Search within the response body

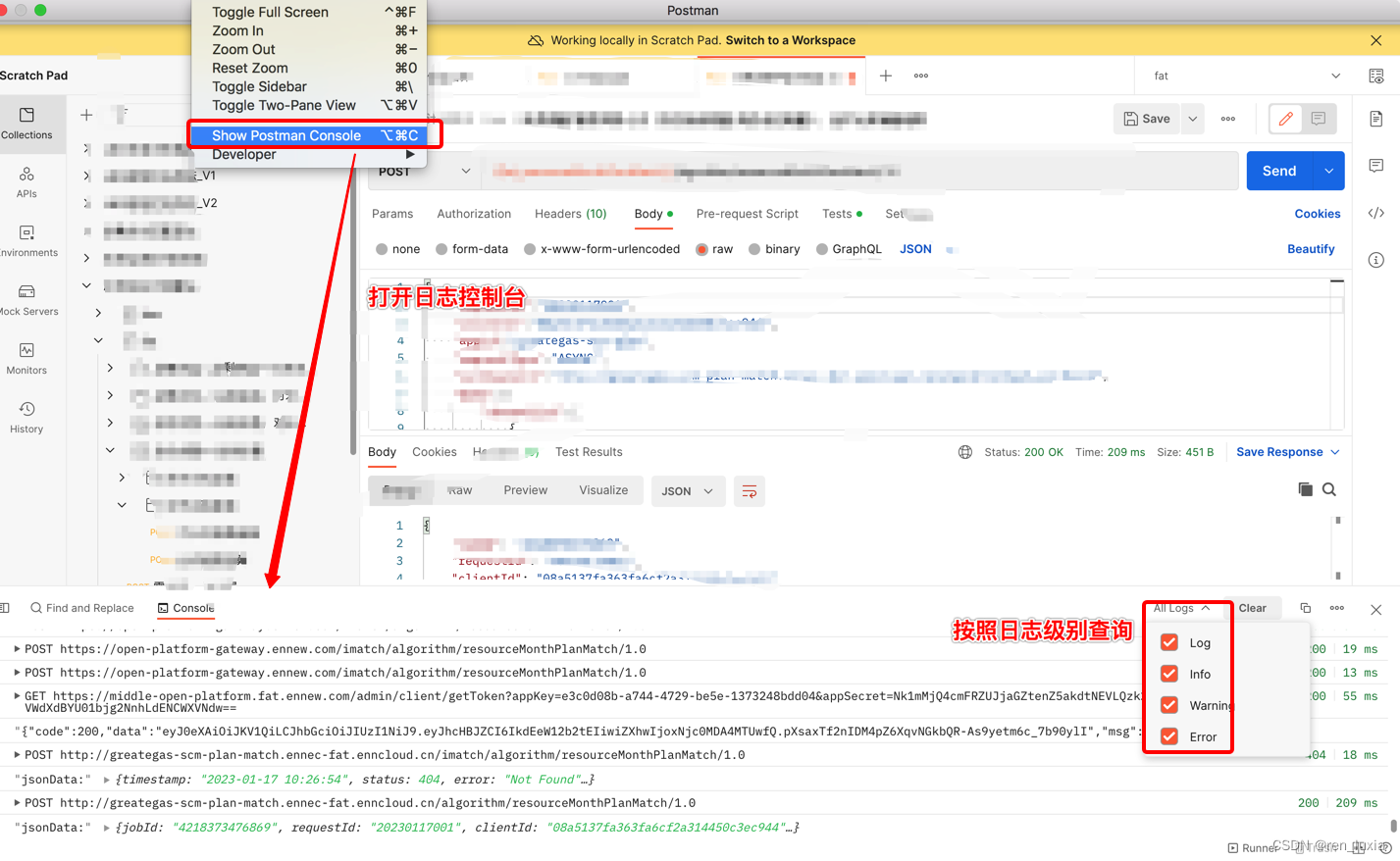tap(1329, 489)
